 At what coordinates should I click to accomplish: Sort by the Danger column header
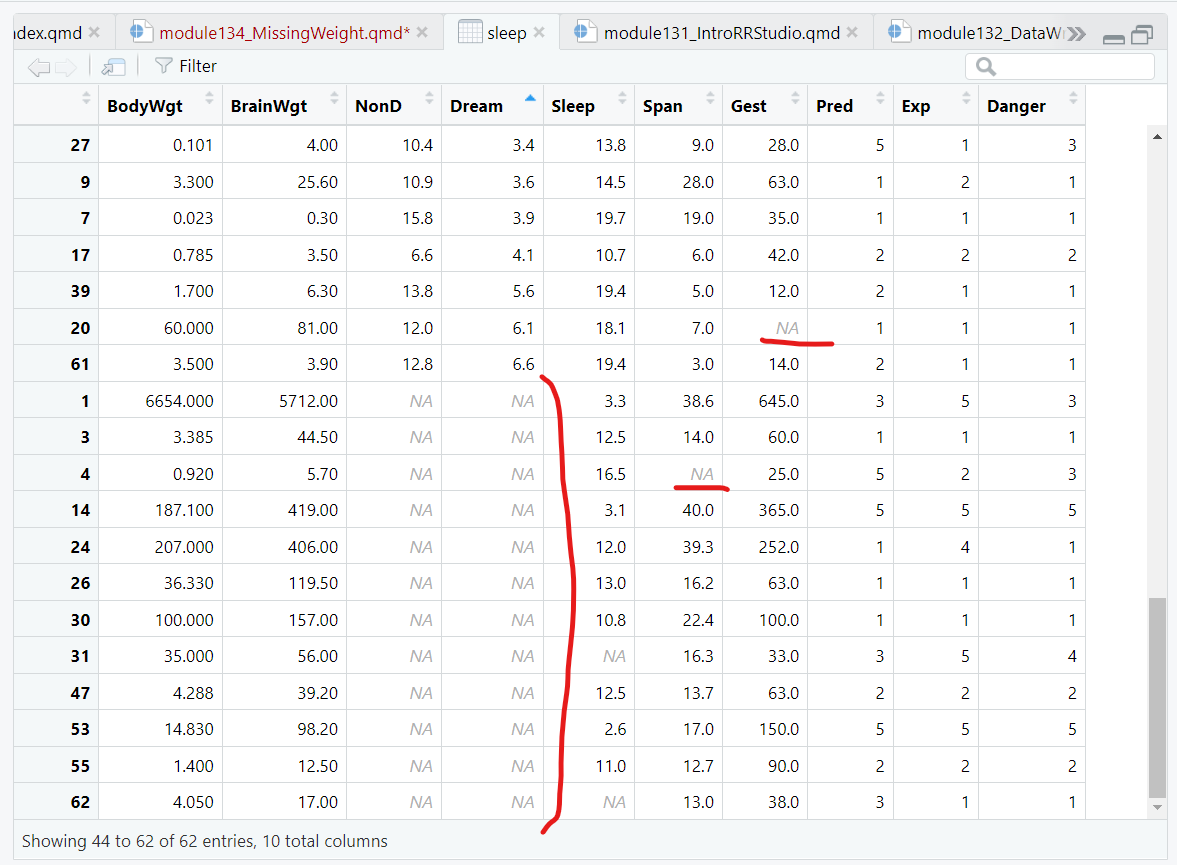1016,106
